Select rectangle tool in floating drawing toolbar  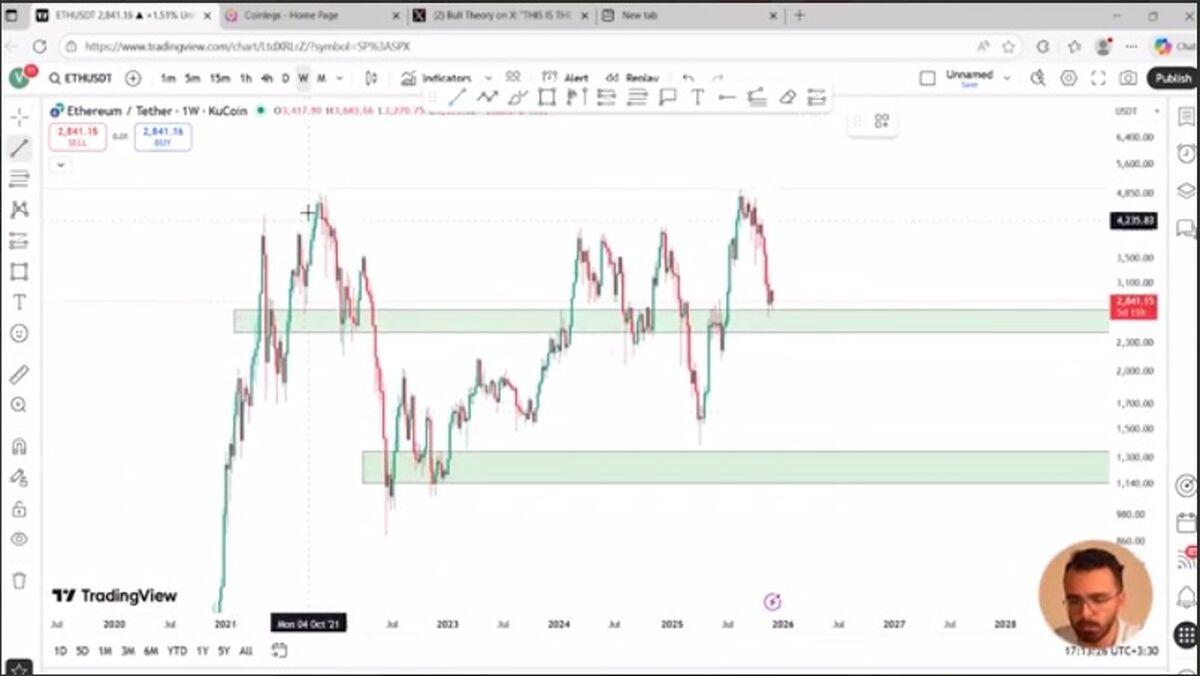pyautogui.click(x=546, y=97)
